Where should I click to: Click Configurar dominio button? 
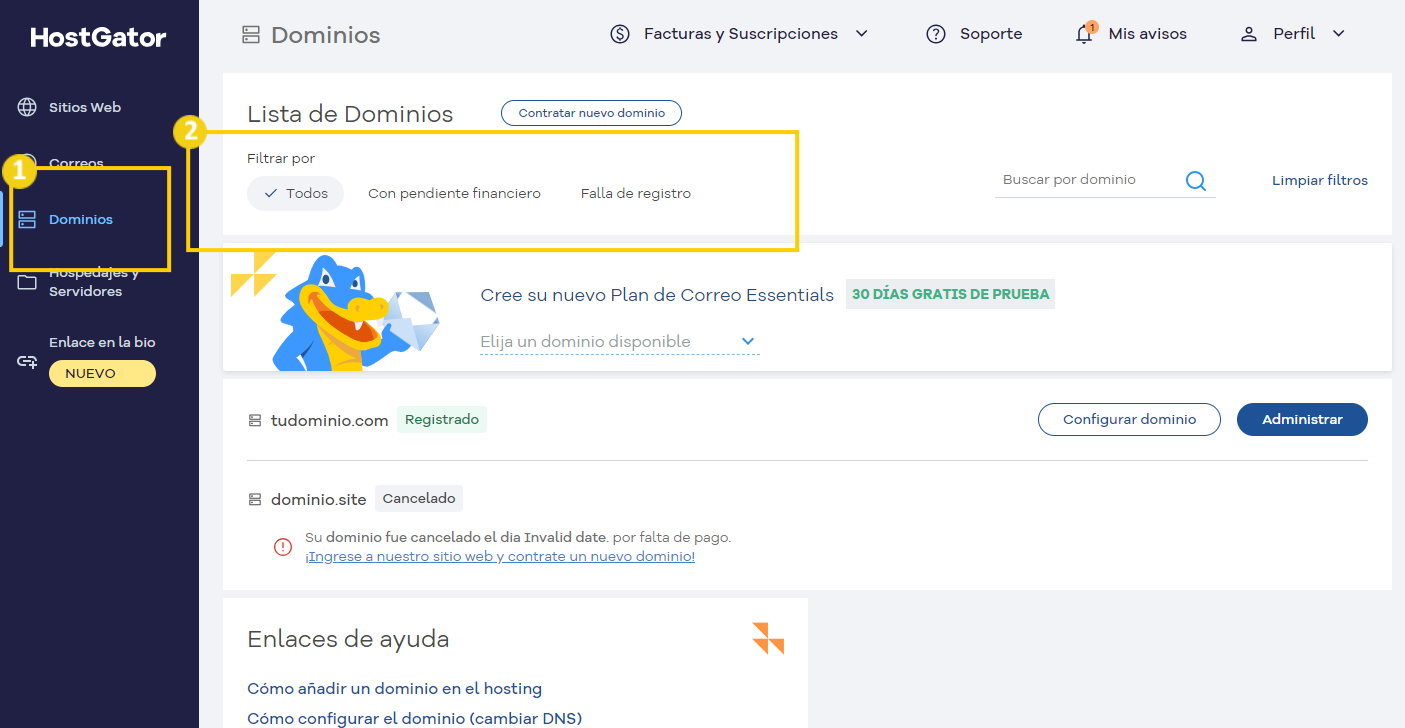pyautogui.click(x=1129, y=420)
